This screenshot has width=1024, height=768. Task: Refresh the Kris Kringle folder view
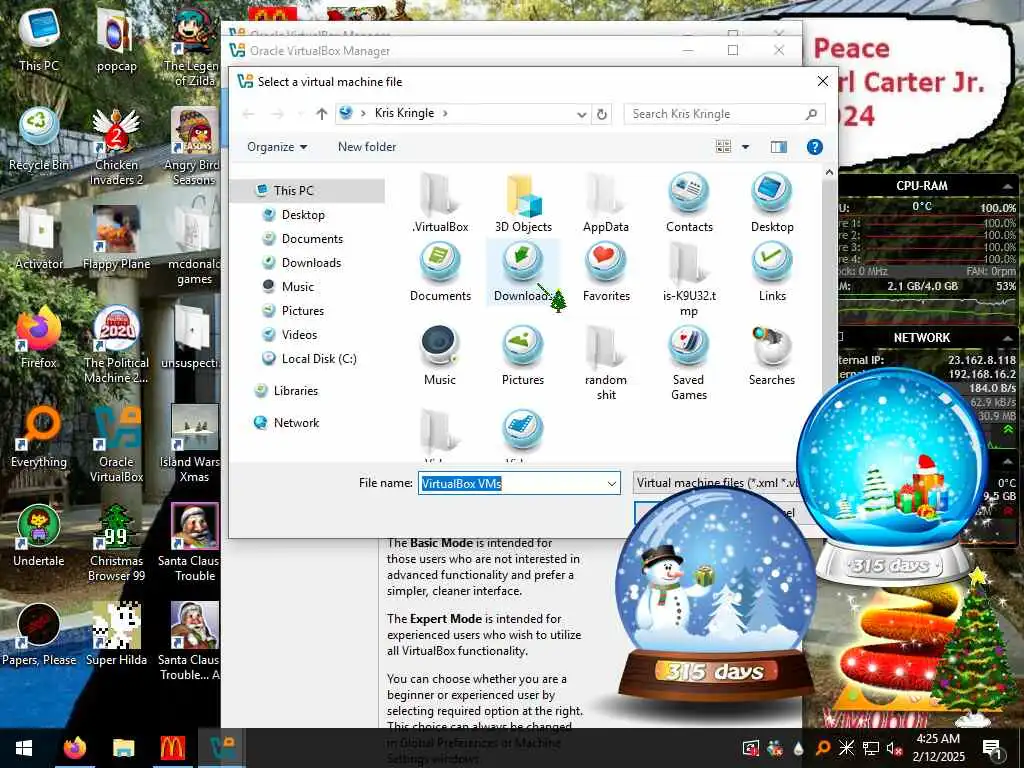[x=601, y=114]
